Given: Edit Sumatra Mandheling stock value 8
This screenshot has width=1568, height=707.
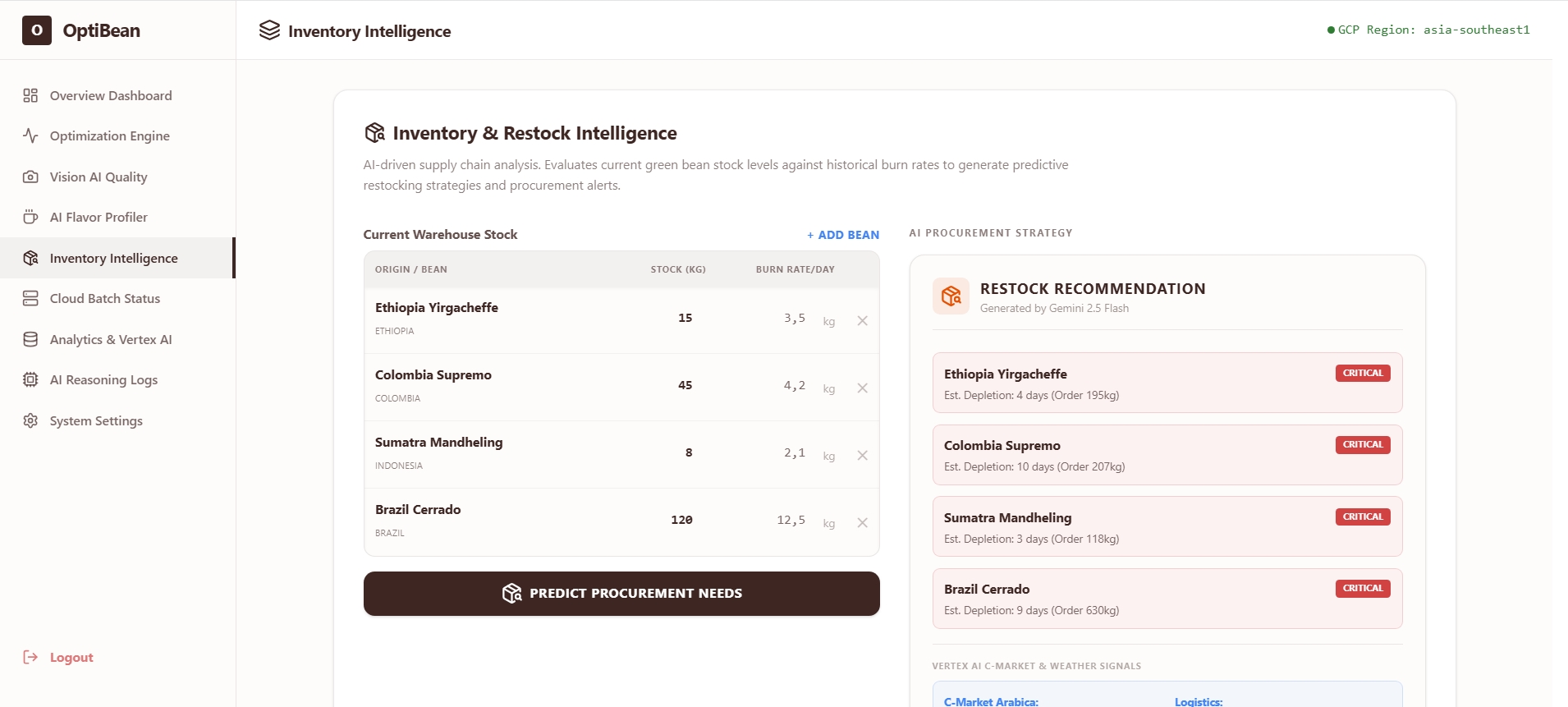Looking at the screenshot, I should click(688, 452).
